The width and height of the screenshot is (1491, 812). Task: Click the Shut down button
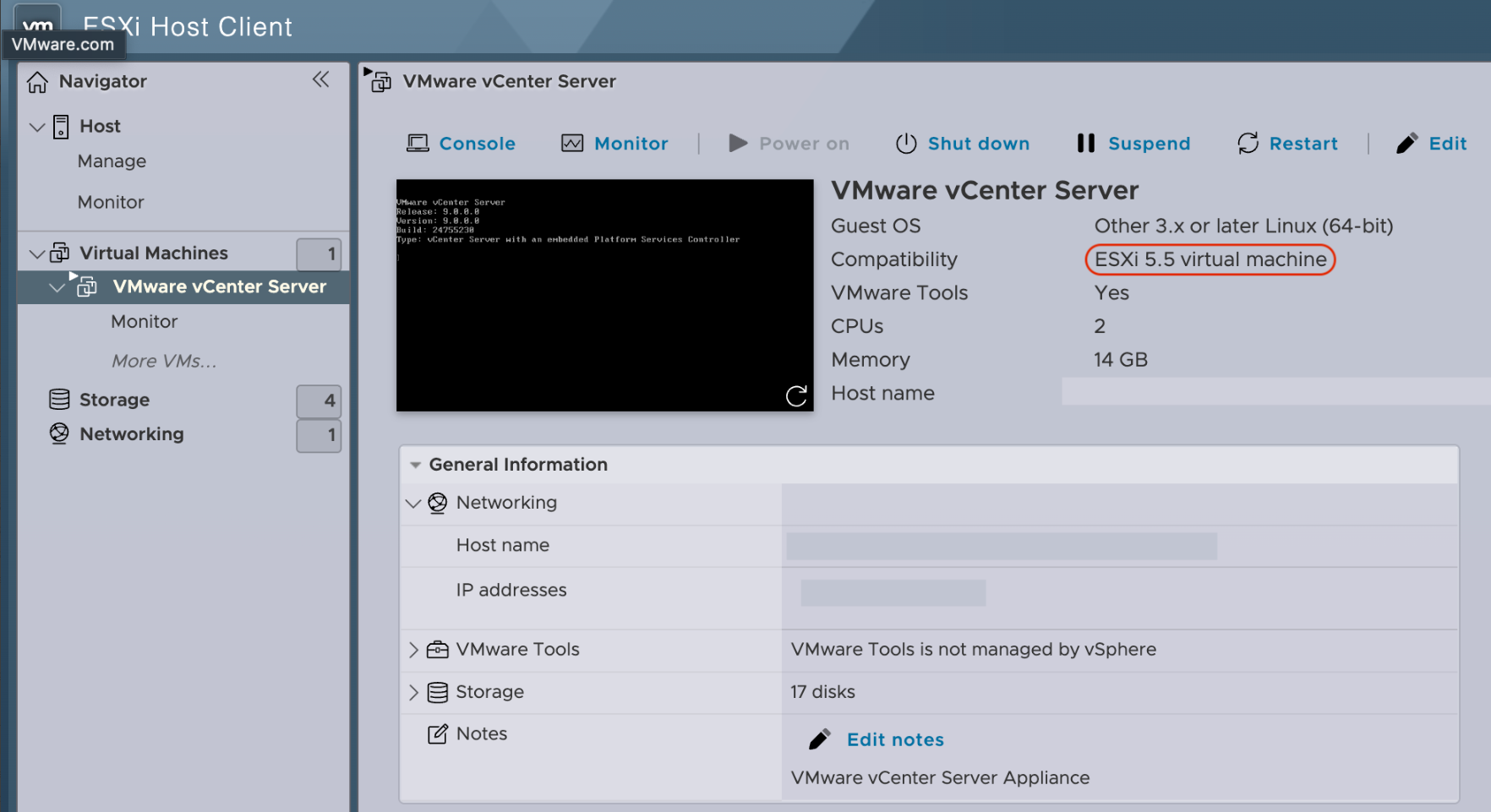point(963,144)
